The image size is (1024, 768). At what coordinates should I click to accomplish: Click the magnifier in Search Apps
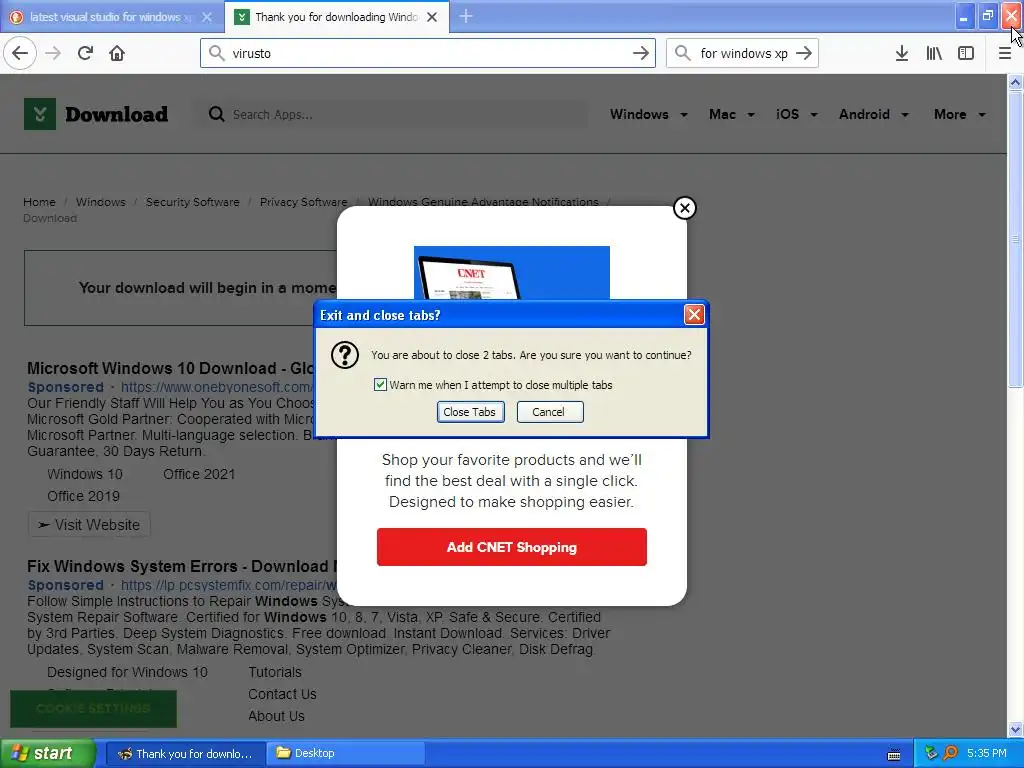(x=216, y=114)
